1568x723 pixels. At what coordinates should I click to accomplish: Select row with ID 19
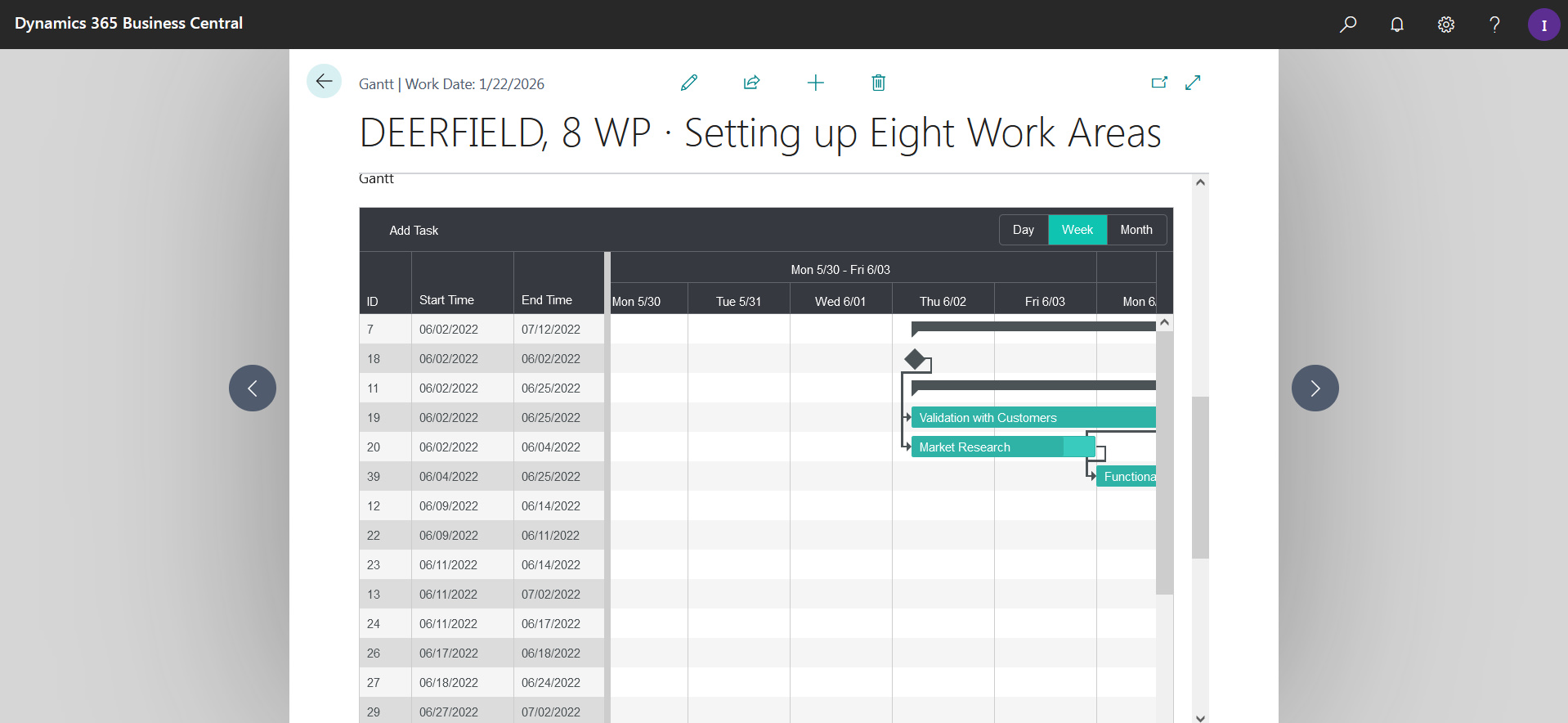482,417
